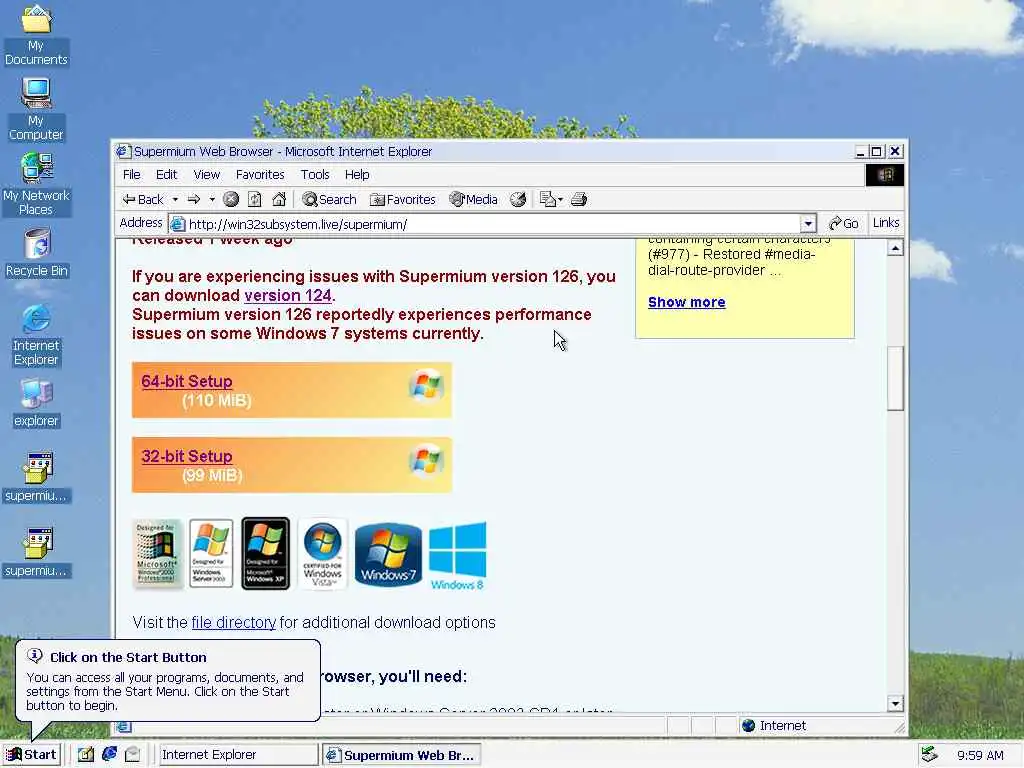Open the Search pane from toolbar

pyautogui.click(x=330, y=200)
